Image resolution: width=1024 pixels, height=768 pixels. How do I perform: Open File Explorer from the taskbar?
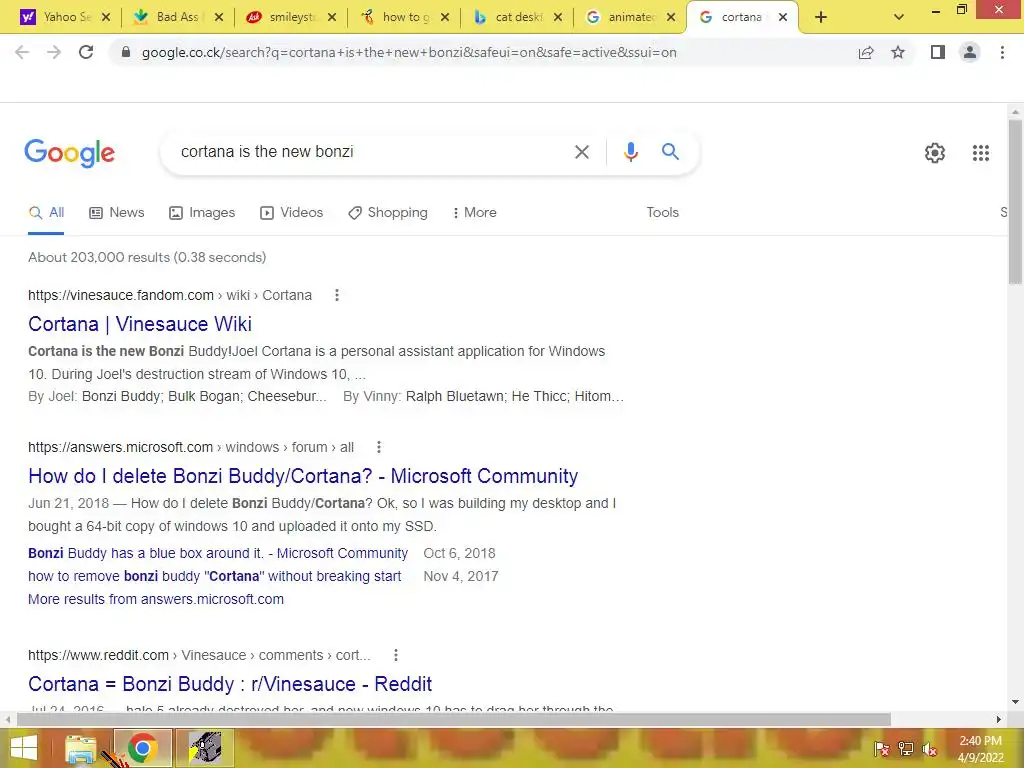tap(80, 749)
